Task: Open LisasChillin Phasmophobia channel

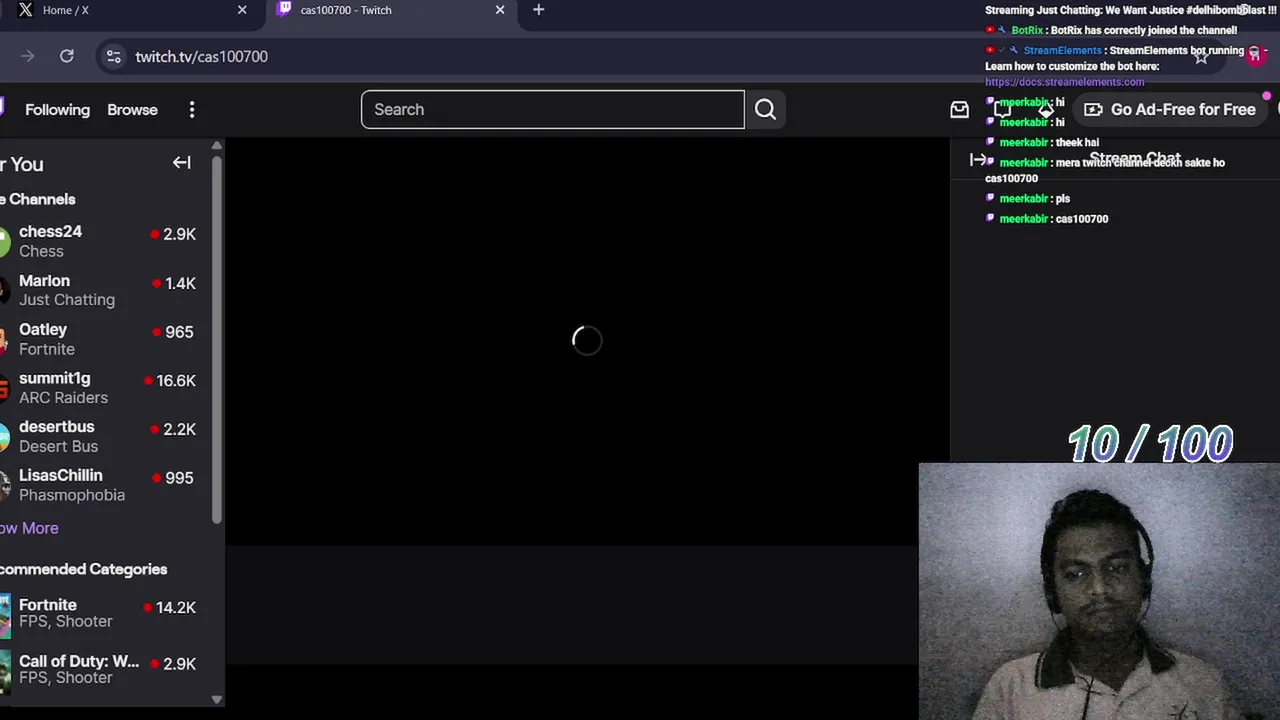Action: click(x=107, y=485)
